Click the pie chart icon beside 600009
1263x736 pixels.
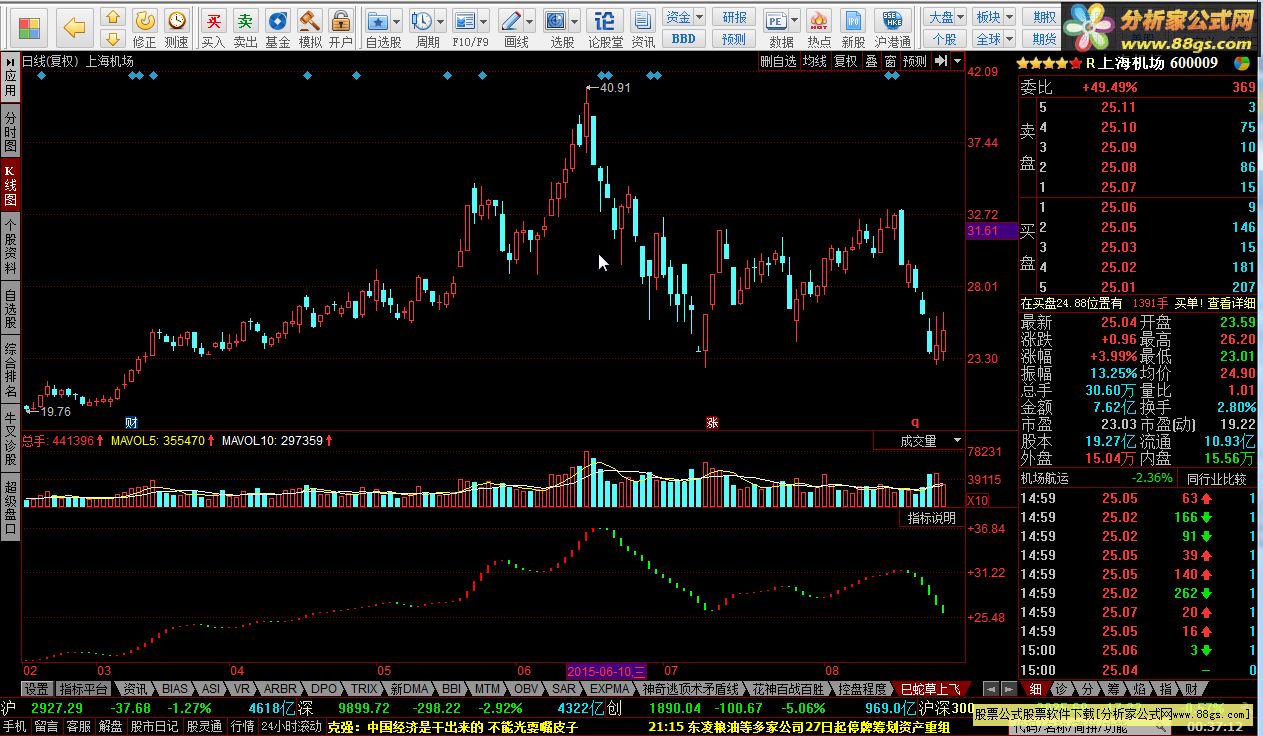point(1241,62)
